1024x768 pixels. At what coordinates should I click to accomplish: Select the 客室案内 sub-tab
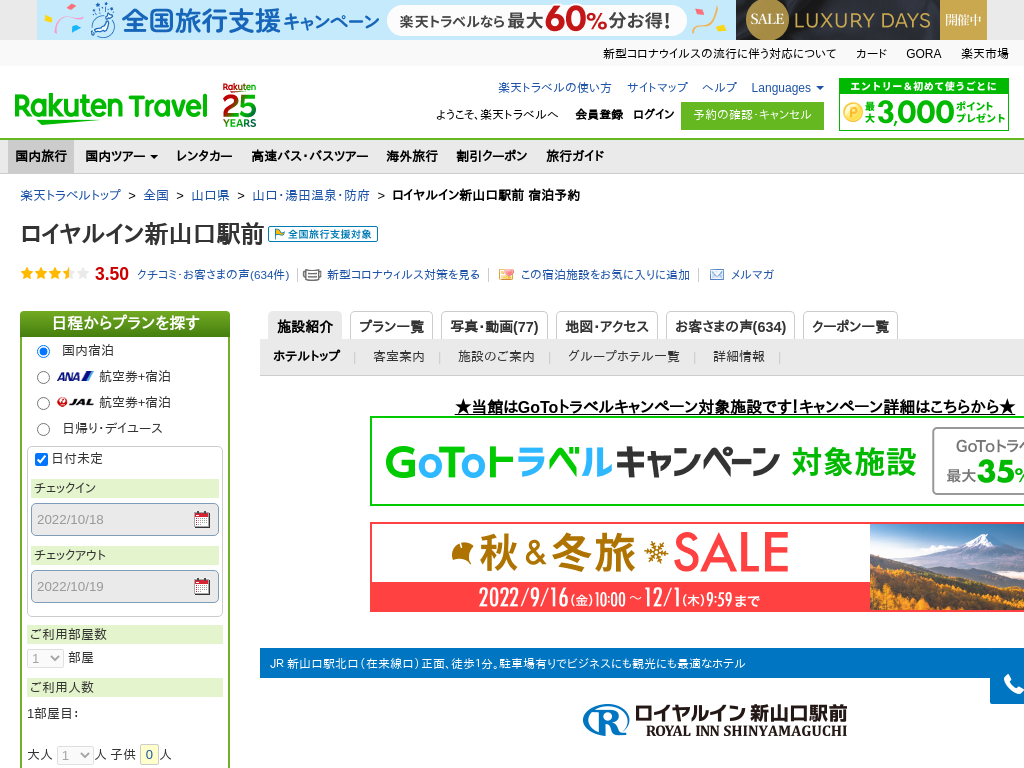tap(398, 357)
